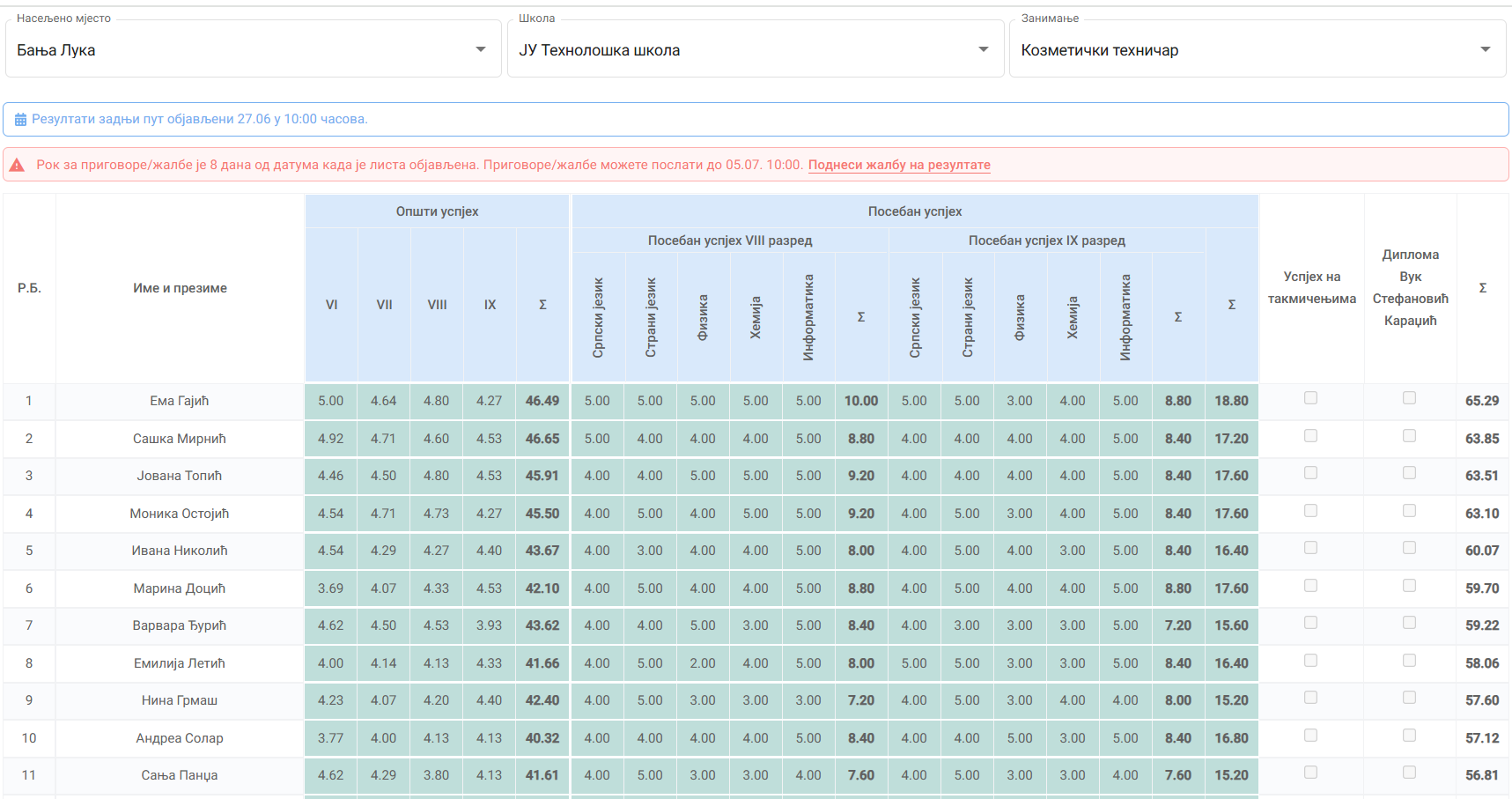Click the Поднеси жалбу на резултате link
This screenshot has width=1512, height=799.
pyautogui.click(x=899, y=165)
